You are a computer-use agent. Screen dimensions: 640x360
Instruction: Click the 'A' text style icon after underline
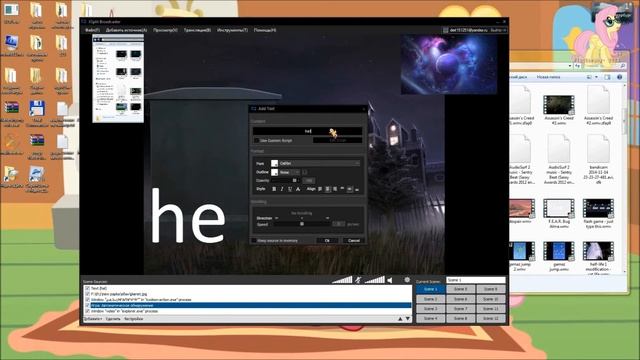pyautogui.click(x=298, y=189)
